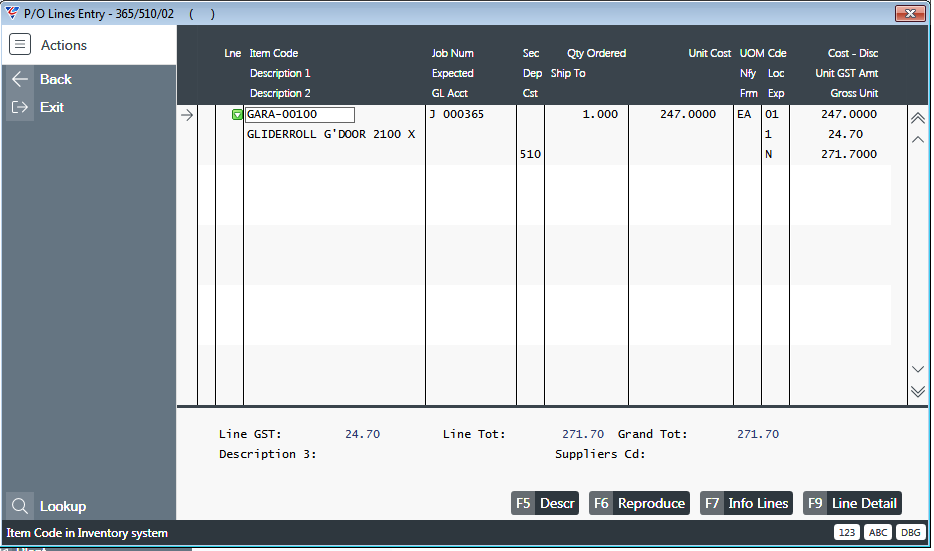This screenshot has width=934, height=551.
Task: Click the Exp value N
Action: pyautogui.click(x=768, y=154)
